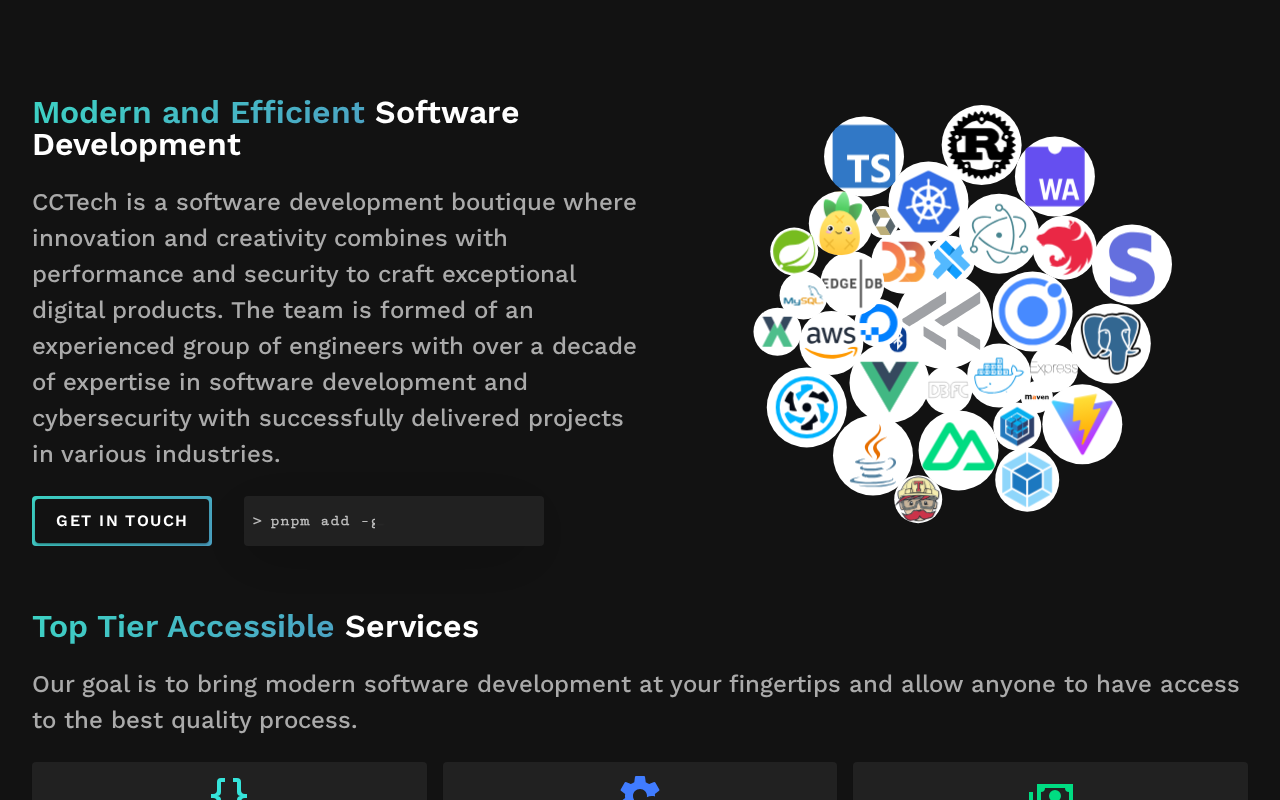Click the green Spring leaf logo
The width and height of the screenshot is (1280, 800).
pos(794,250)
